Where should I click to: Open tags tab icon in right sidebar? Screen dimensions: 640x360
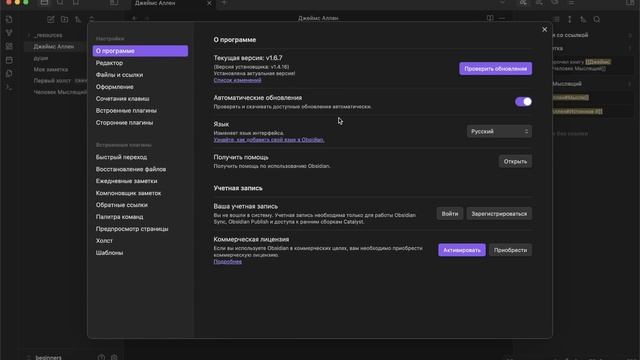click(555, 3)
